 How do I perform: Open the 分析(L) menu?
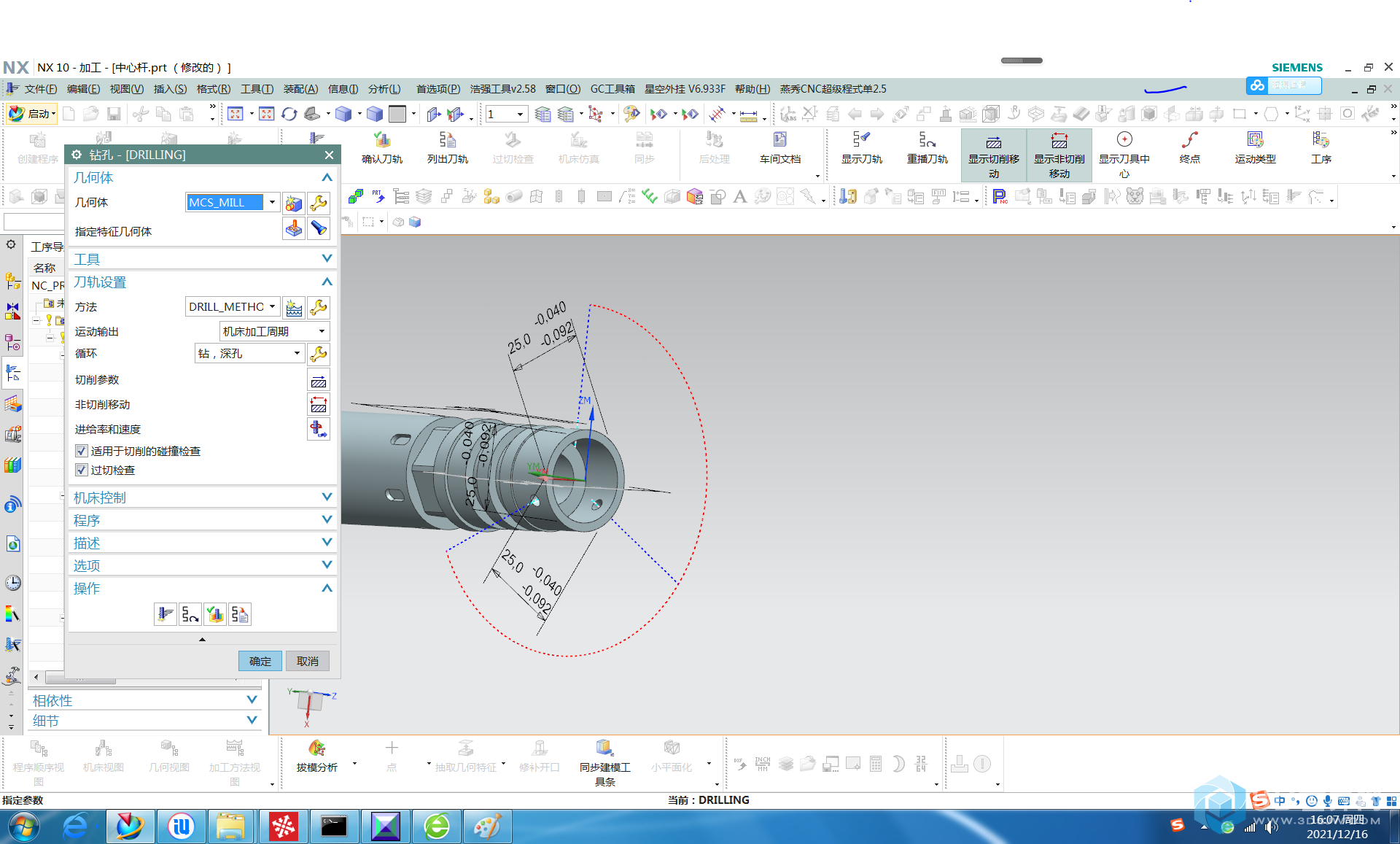[384, 89]
